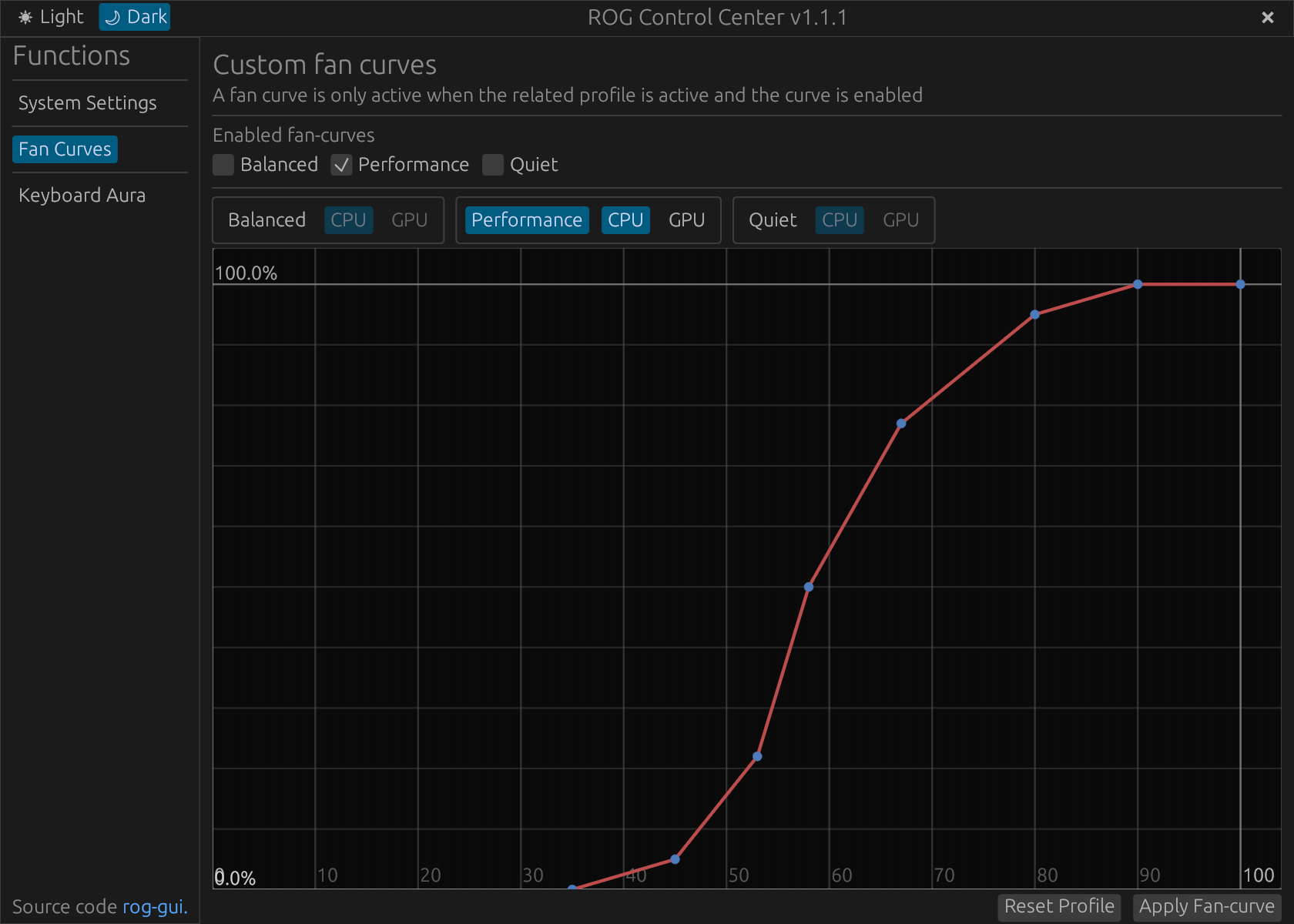Viewport: 1294px width, 924px height.
Task: Select the Quiet profile tab
Action: (x=773, y=220)
